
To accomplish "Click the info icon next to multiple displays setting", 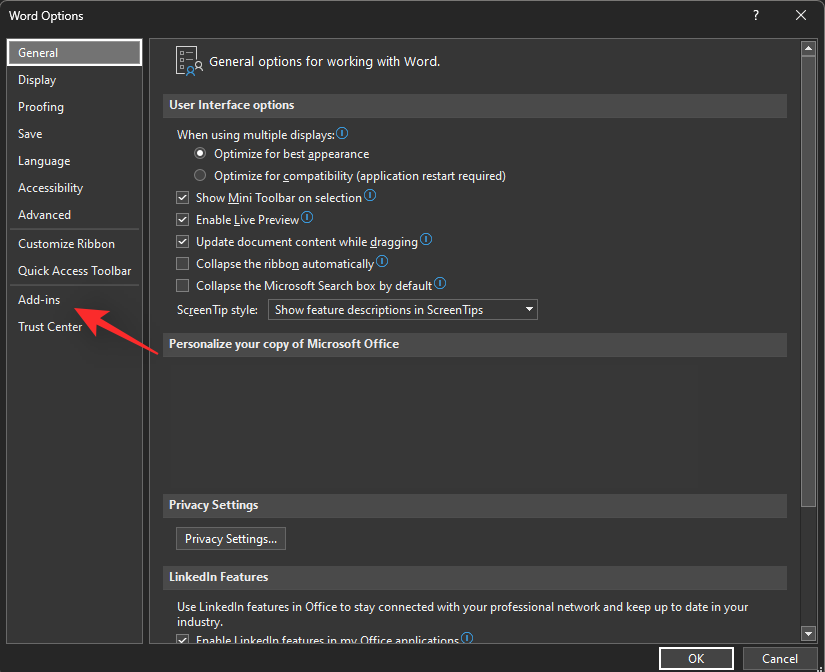I will pos(340,133).
